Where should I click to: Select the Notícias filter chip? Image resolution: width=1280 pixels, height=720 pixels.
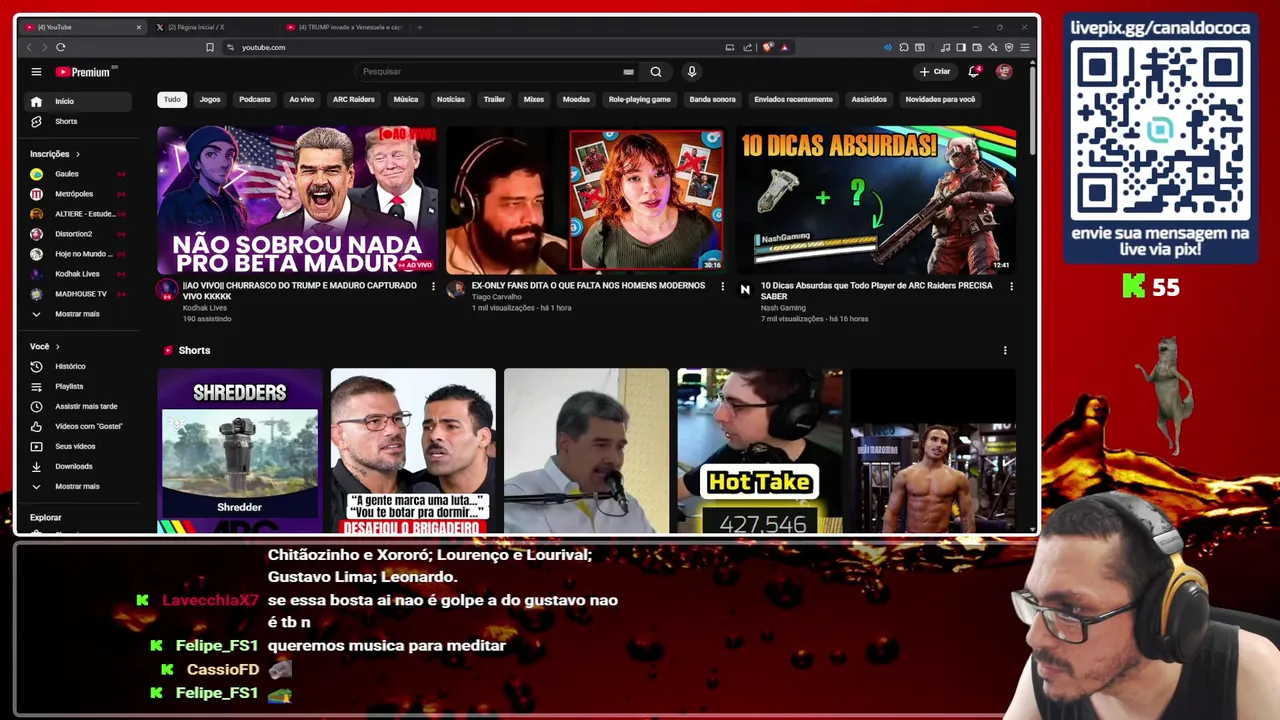(451, 99)
